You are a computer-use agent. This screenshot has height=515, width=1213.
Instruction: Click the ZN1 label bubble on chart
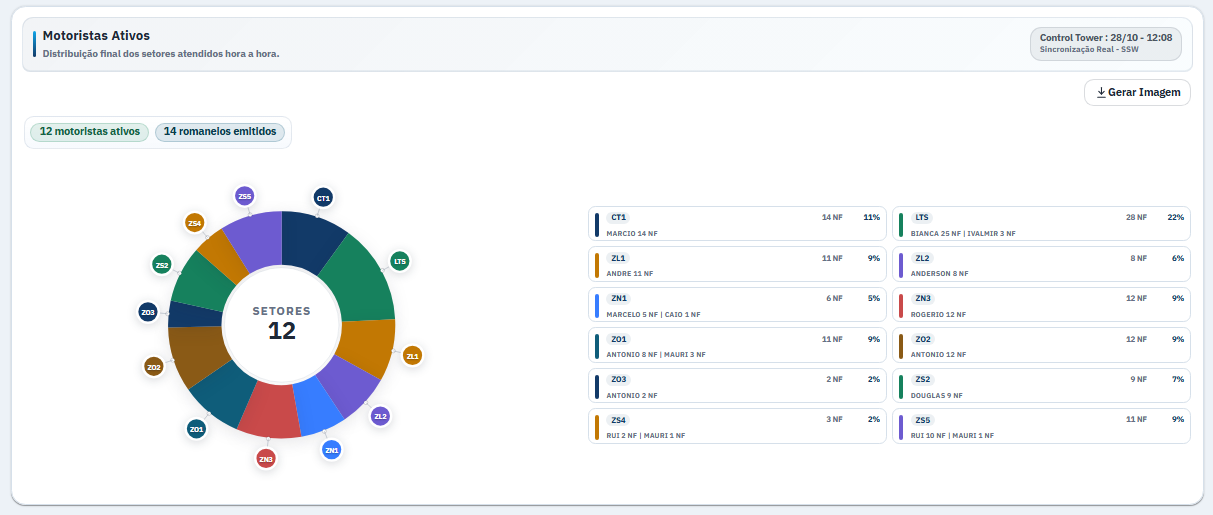click(x=332, y=450)
